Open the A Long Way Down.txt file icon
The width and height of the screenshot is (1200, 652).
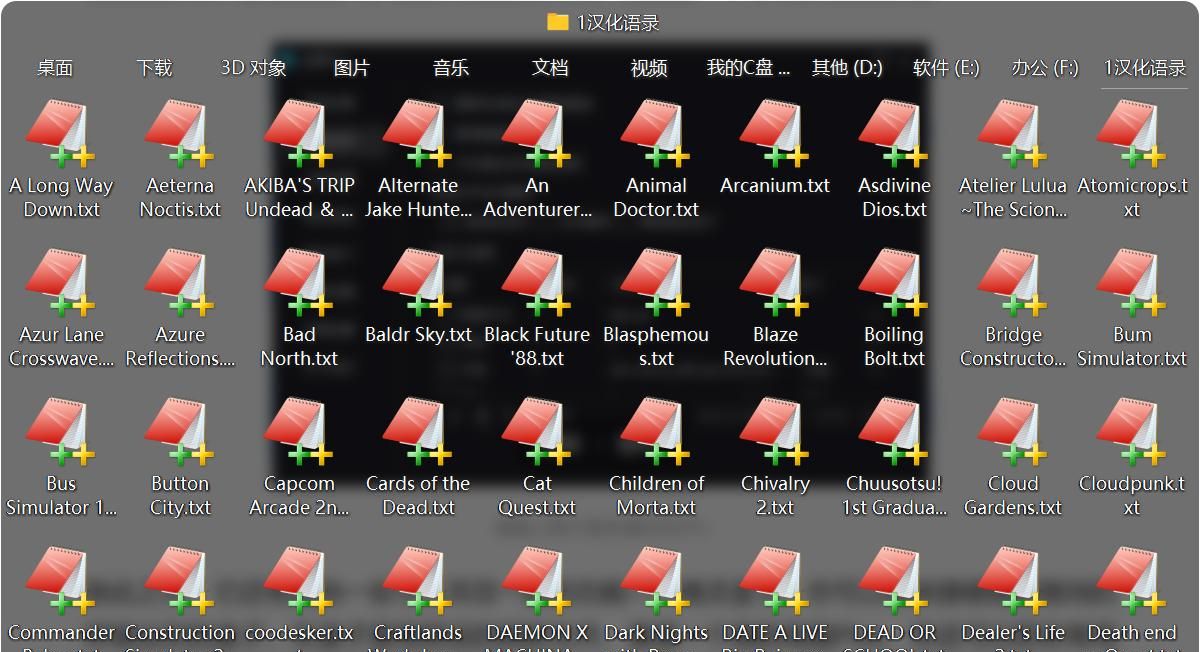tap(61, 133)
